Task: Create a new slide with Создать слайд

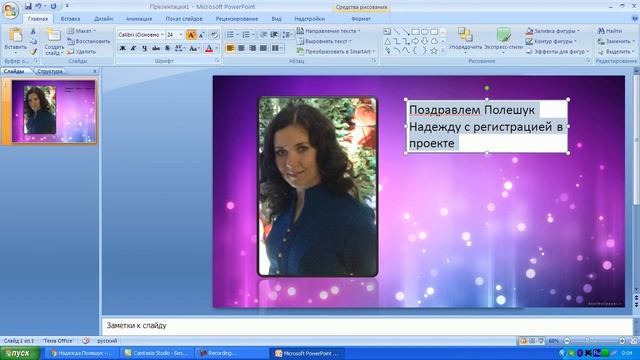Action: click(54, 42)
